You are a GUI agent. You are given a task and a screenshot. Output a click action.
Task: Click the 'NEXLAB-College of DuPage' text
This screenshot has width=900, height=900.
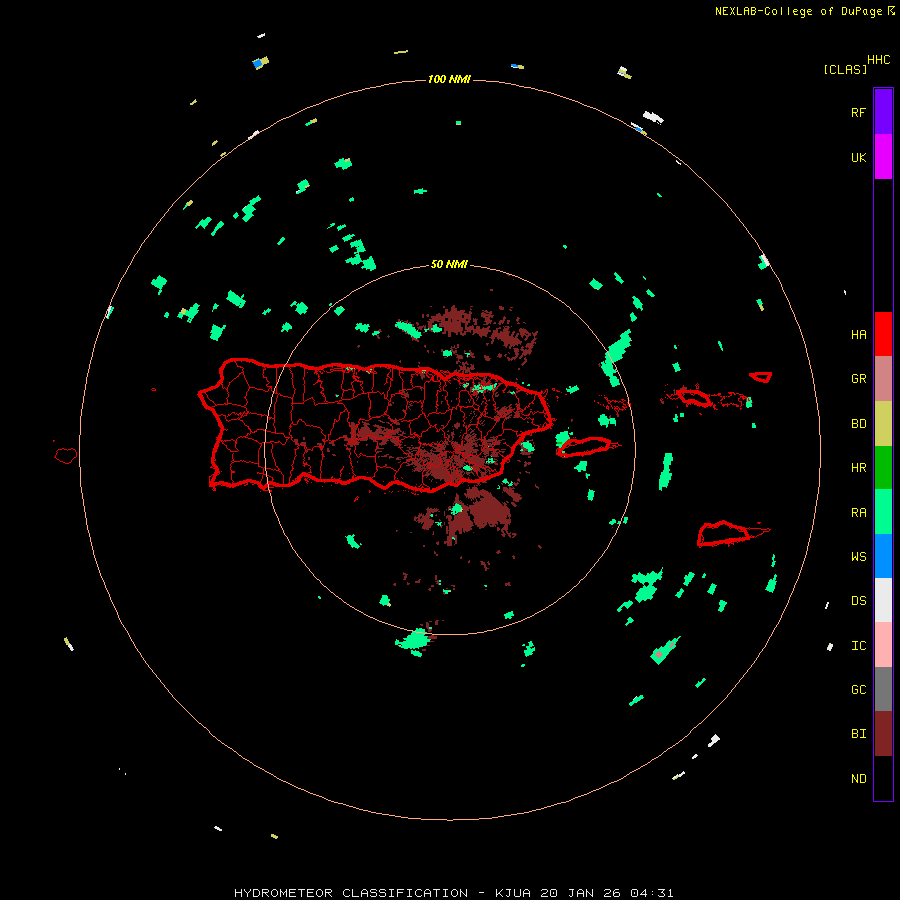click(x=798, y=11)
